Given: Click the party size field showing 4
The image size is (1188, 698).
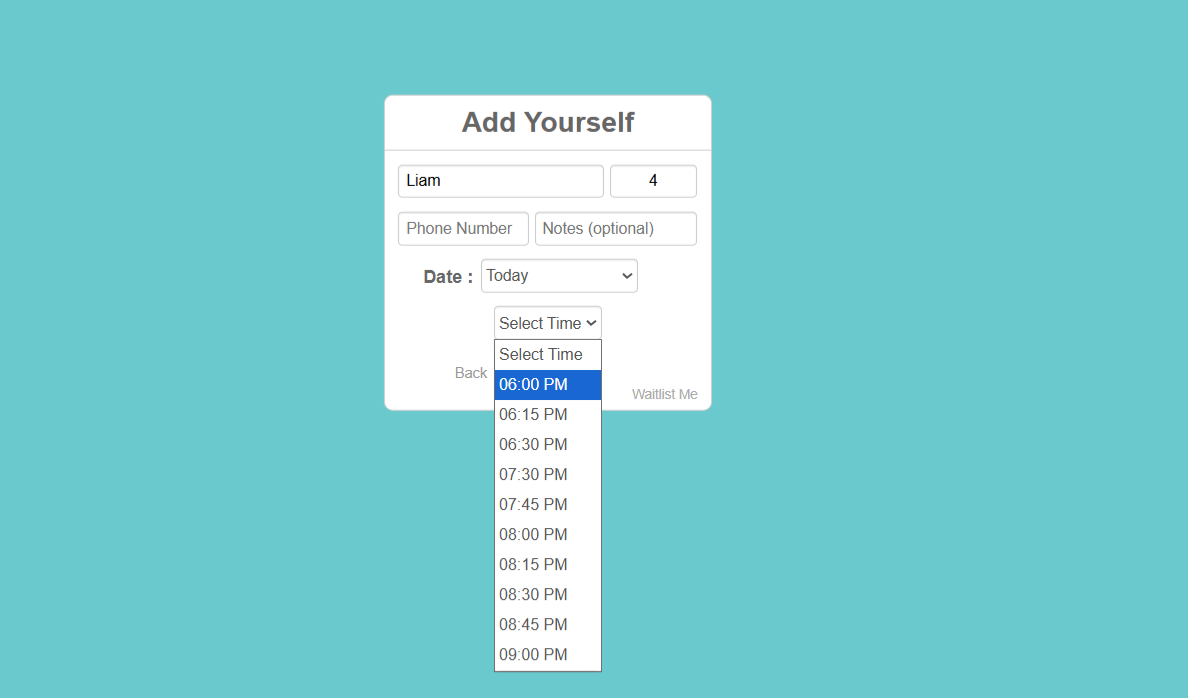Looking at the screenshot, I should [653, 181].
